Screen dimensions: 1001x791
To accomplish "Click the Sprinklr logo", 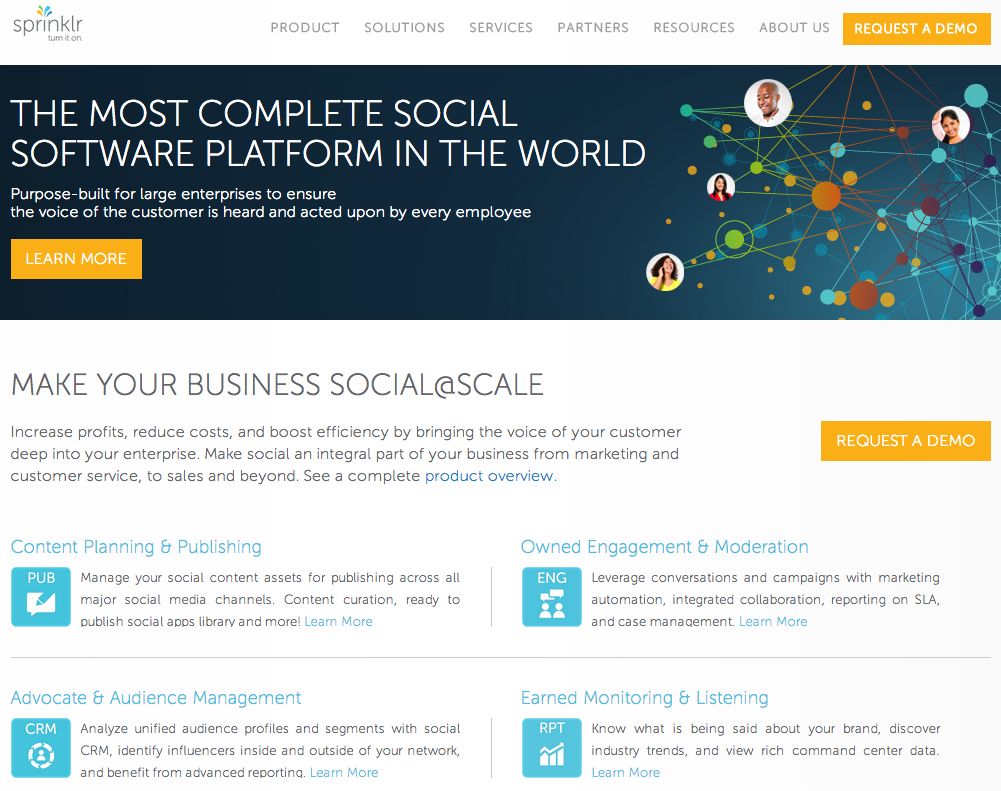I will pos(47,22).
